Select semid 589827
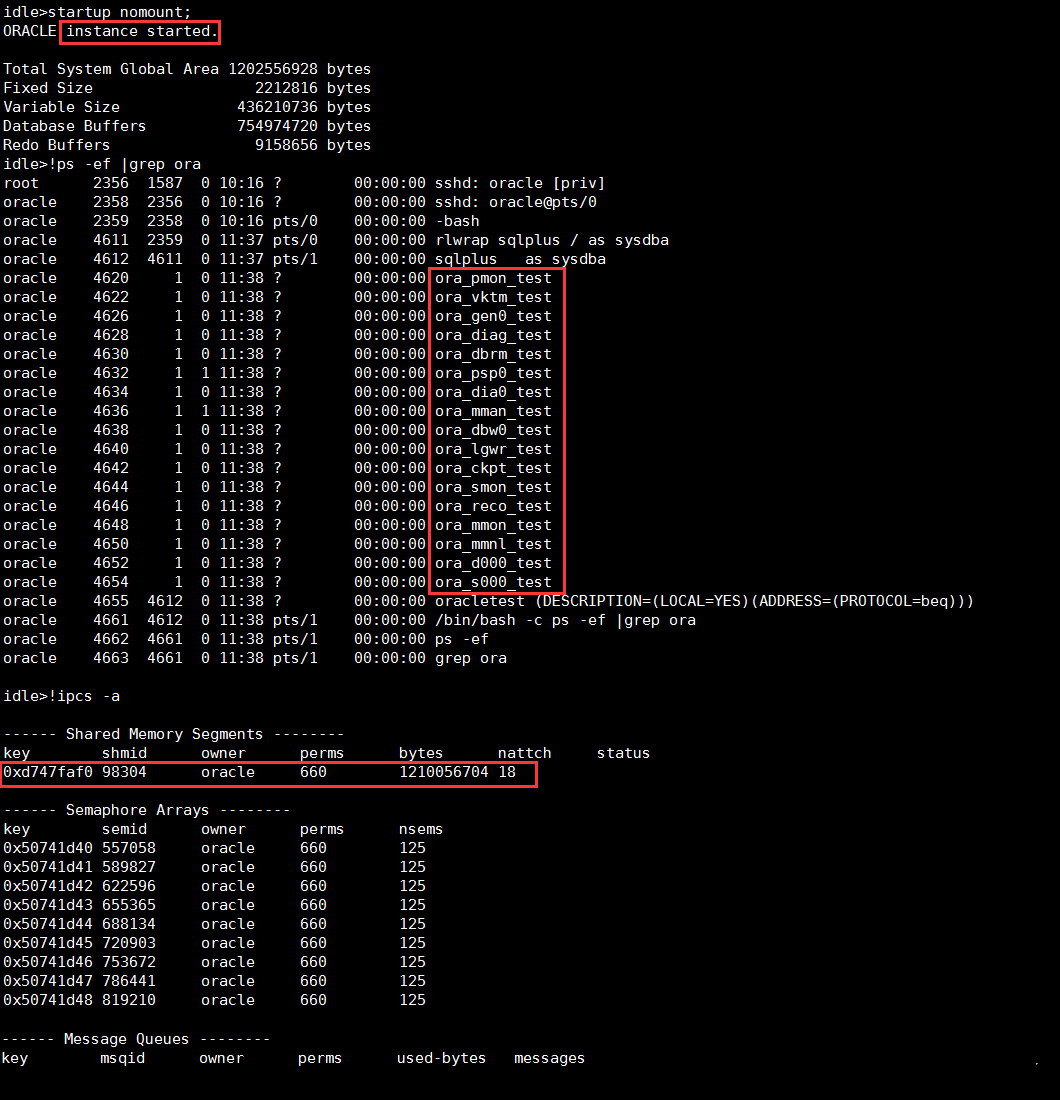The image size is (1060, 1100). [129, 866]
